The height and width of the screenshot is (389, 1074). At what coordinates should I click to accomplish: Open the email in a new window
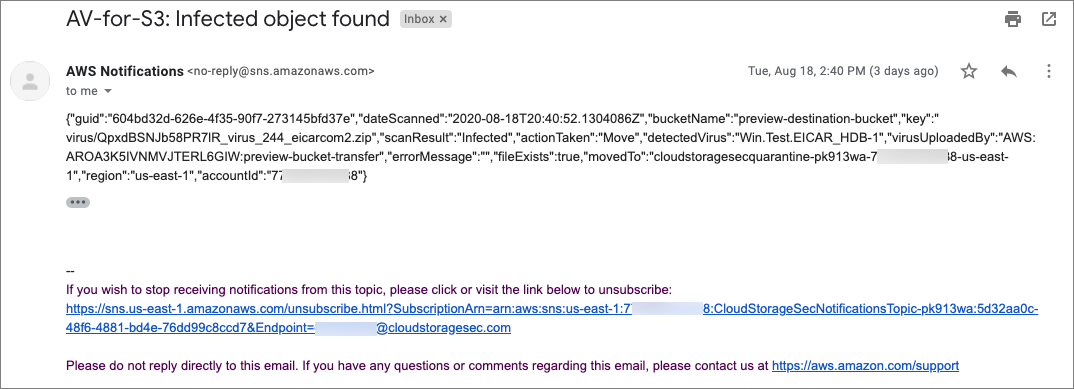(1049, 19)
